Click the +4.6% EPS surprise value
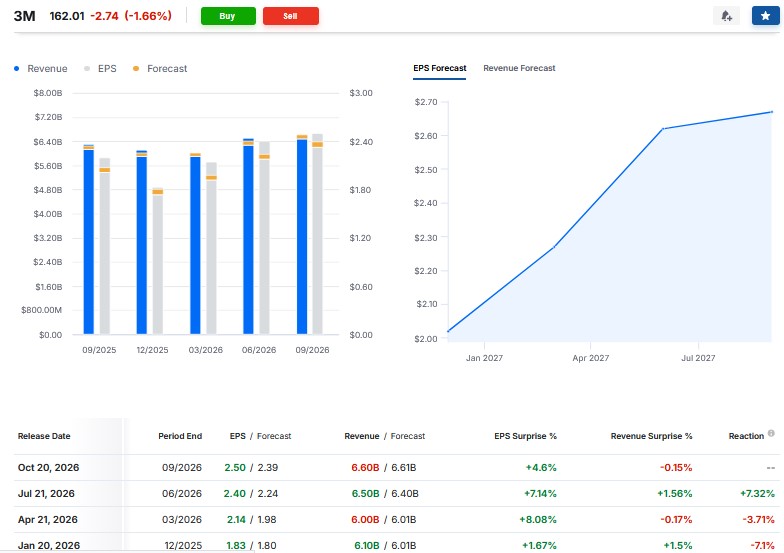The height and width of the screenshot is (553, 784). point(541,468)
